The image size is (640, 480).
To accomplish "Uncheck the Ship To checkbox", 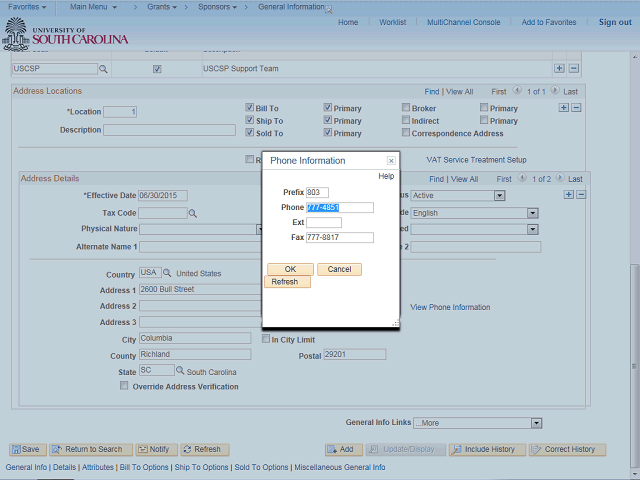I will coord(249,120).
